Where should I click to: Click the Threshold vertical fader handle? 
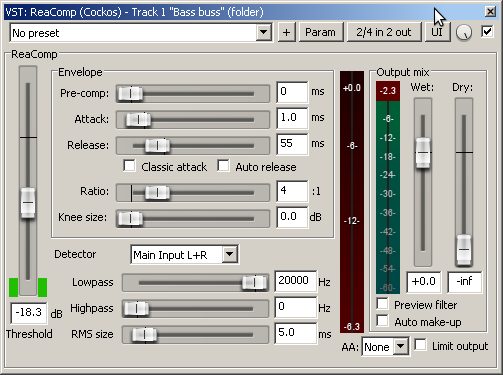pos(28,203)
